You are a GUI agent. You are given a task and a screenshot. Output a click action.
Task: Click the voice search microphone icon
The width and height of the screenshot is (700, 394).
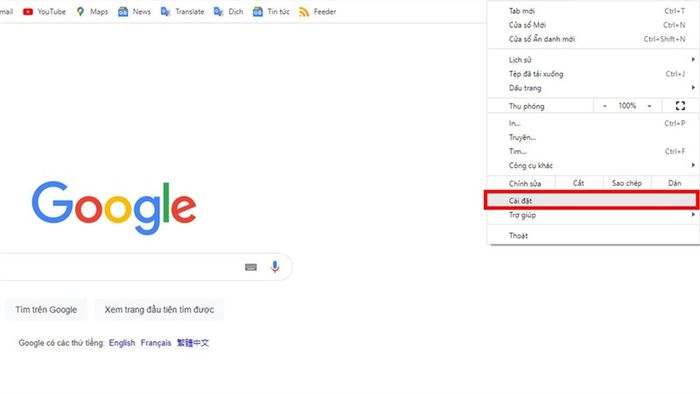275,267
